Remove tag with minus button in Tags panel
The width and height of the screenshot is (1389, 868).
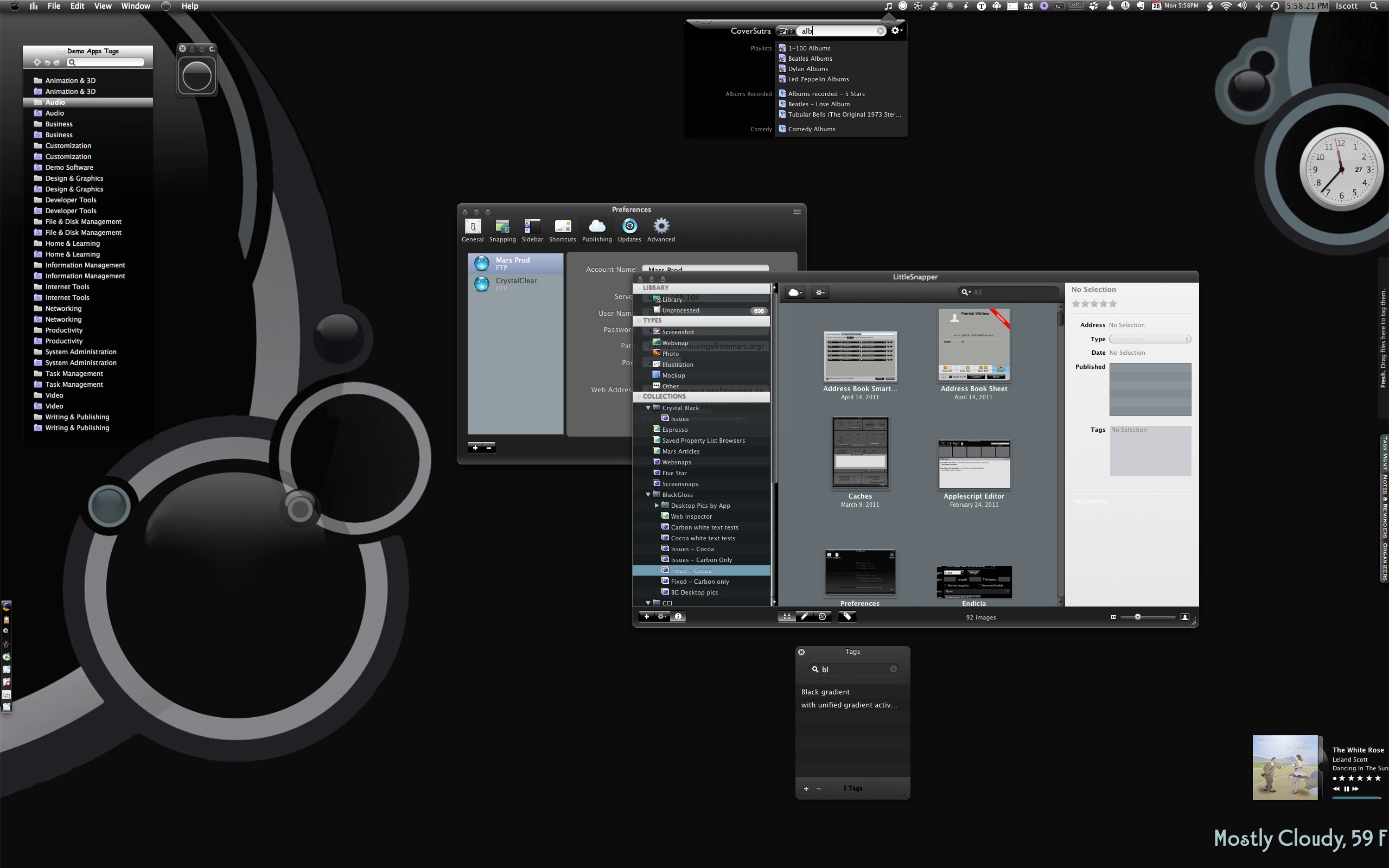818,789
